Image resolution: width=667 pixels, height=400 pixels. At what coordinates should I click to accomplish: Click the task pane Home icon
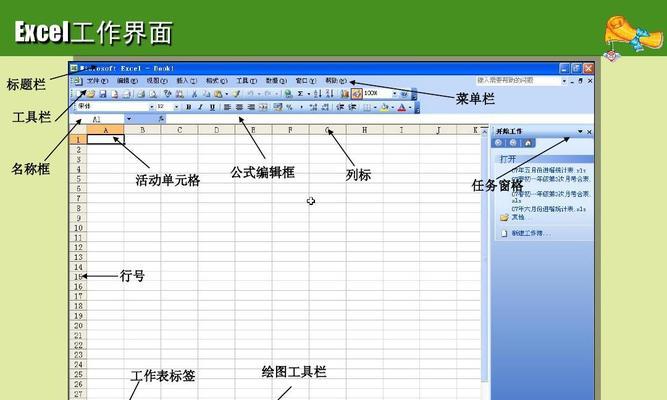(528, 143)
